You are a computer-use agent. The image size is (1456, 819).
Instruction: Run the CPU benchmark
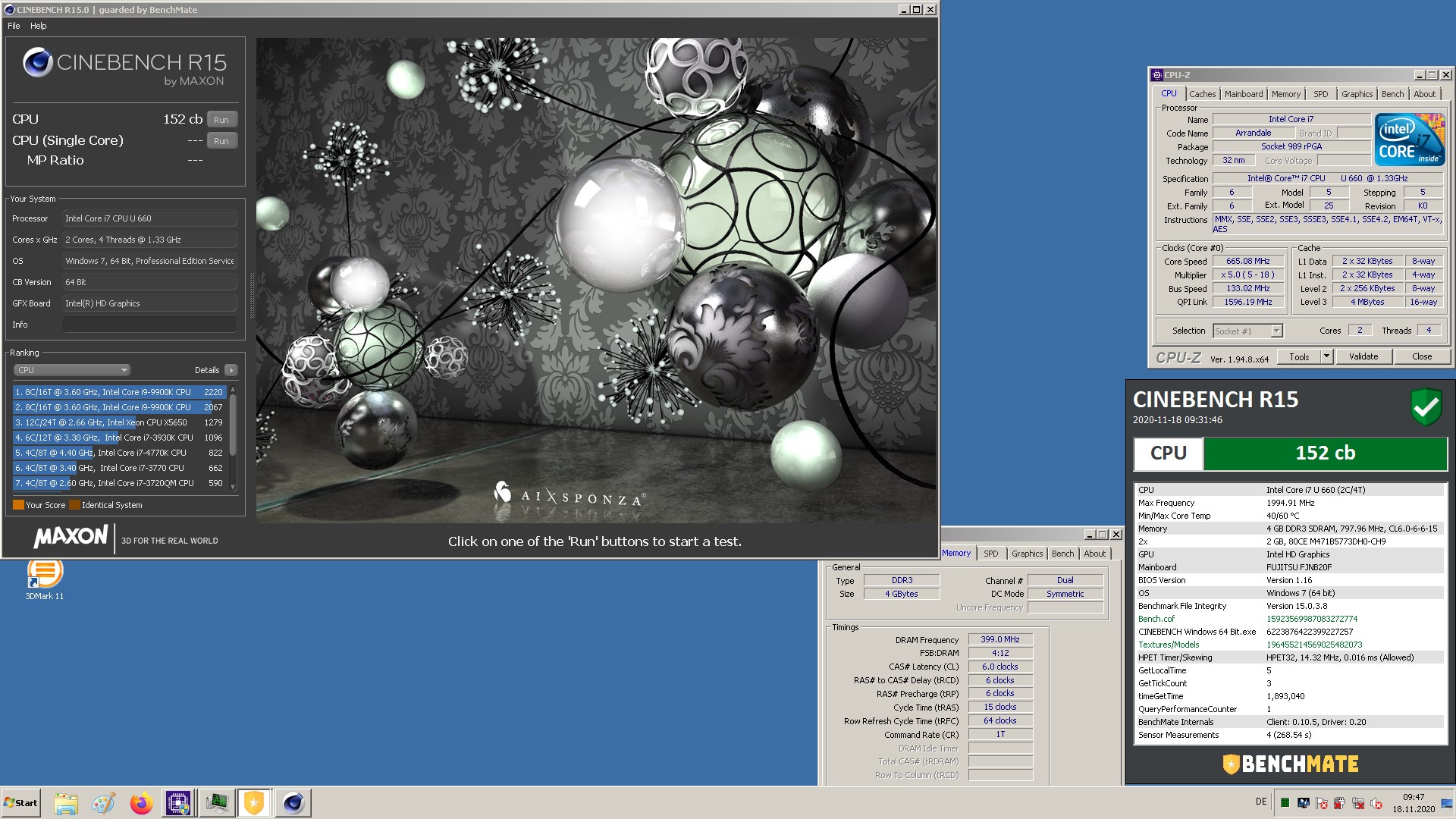tap(221, 120)
